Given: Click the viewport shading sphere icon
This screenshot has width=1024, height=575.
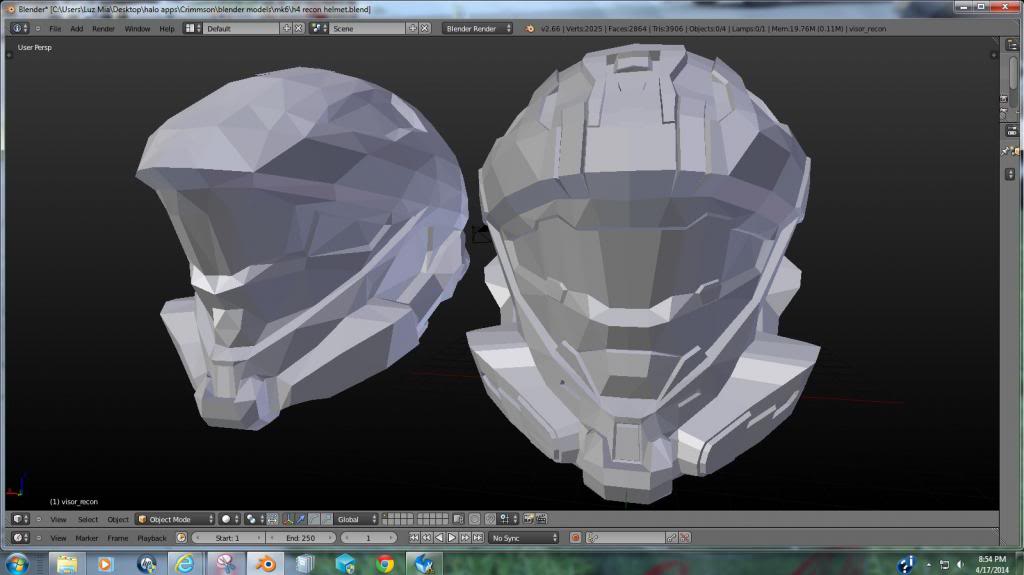Looking at the screenshot, I should coord(227,519).
